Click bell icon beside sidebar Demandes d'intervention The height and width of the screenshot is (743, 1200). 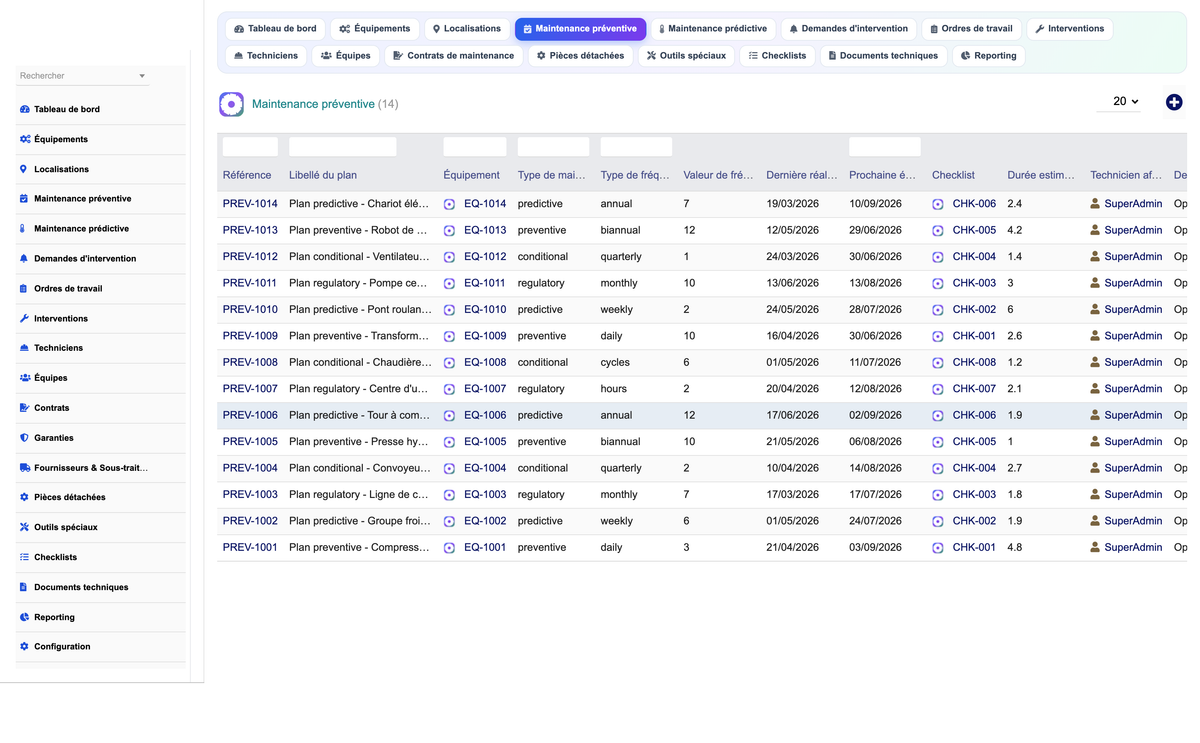tap(24, 259)
